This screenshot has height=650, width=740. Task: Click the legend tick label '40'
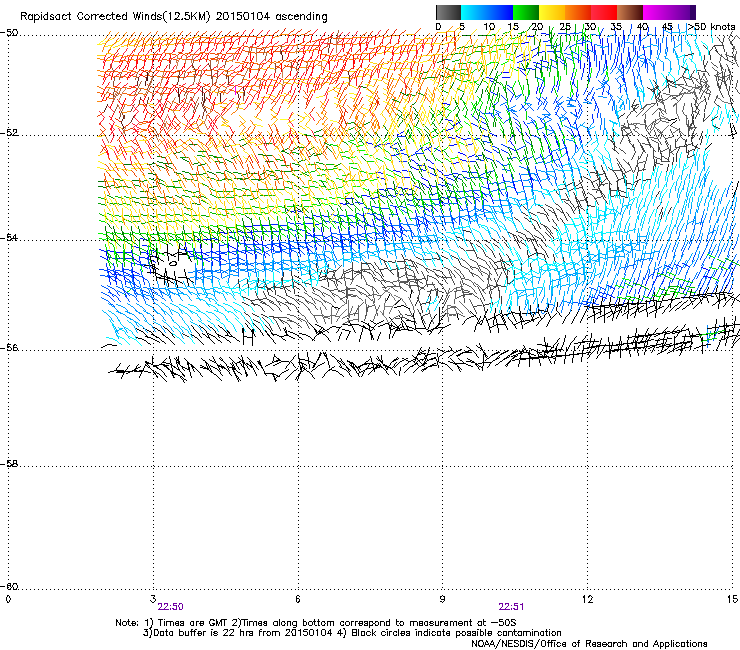pyautogui.click(x=642, y=27)
